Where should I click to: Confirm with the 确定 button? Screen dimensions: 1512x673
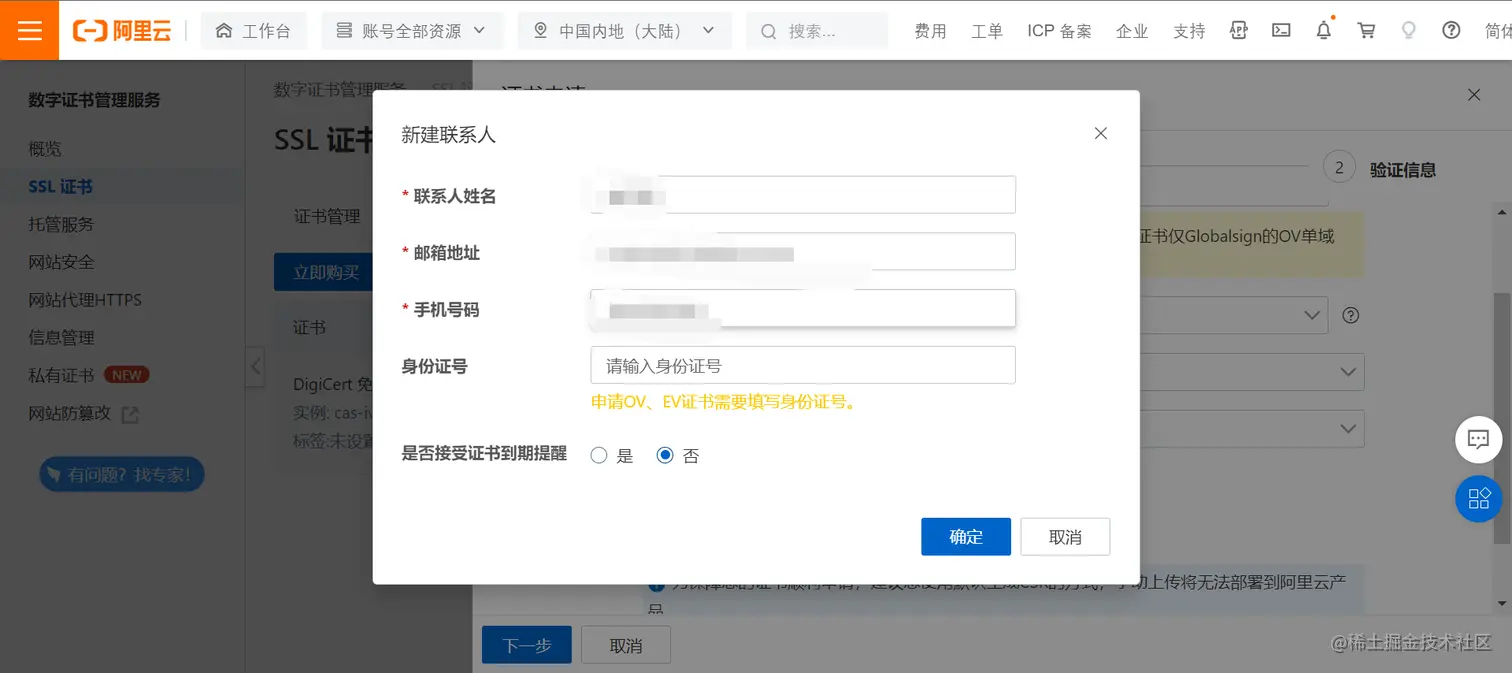(966, 537)
